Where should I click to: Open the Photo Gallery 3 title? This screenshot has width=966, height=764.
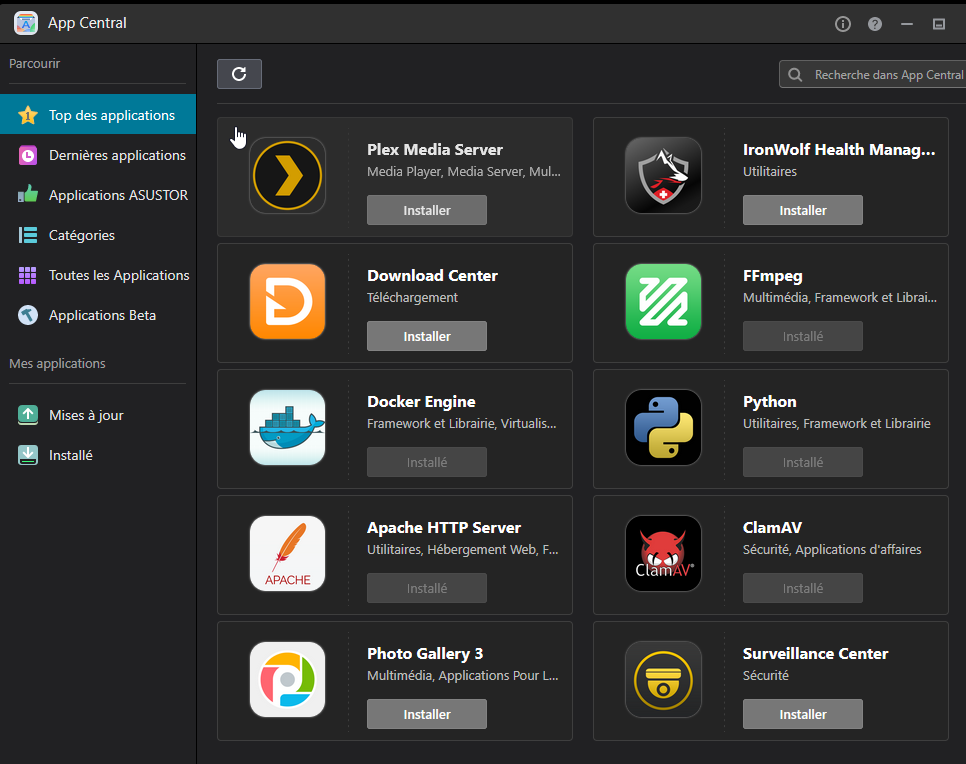coord(425,654)
